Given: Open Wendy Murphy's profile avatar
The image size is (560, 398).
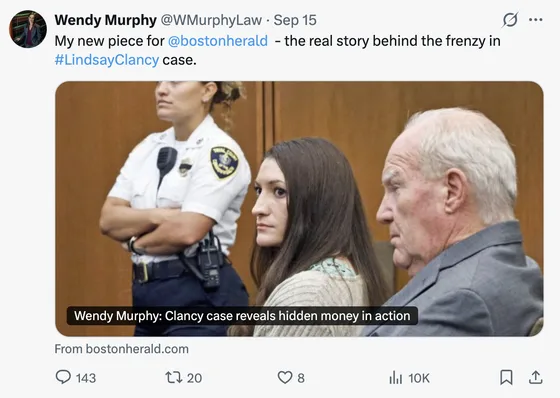Looking at the screenshot, I should click(28, 29).
